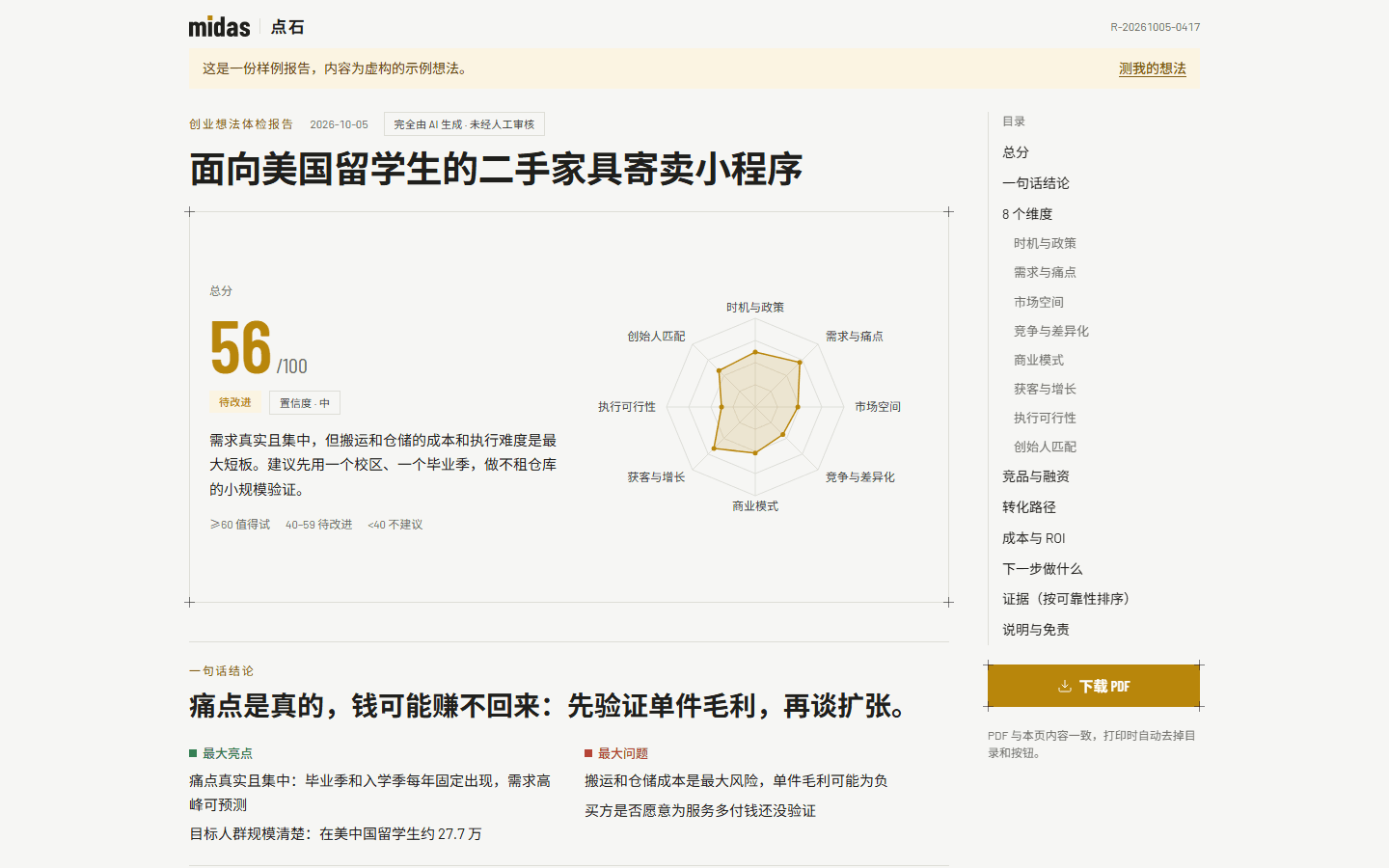Open 需求与痛点 sub-item in contents

click(x=1045, y=272)
